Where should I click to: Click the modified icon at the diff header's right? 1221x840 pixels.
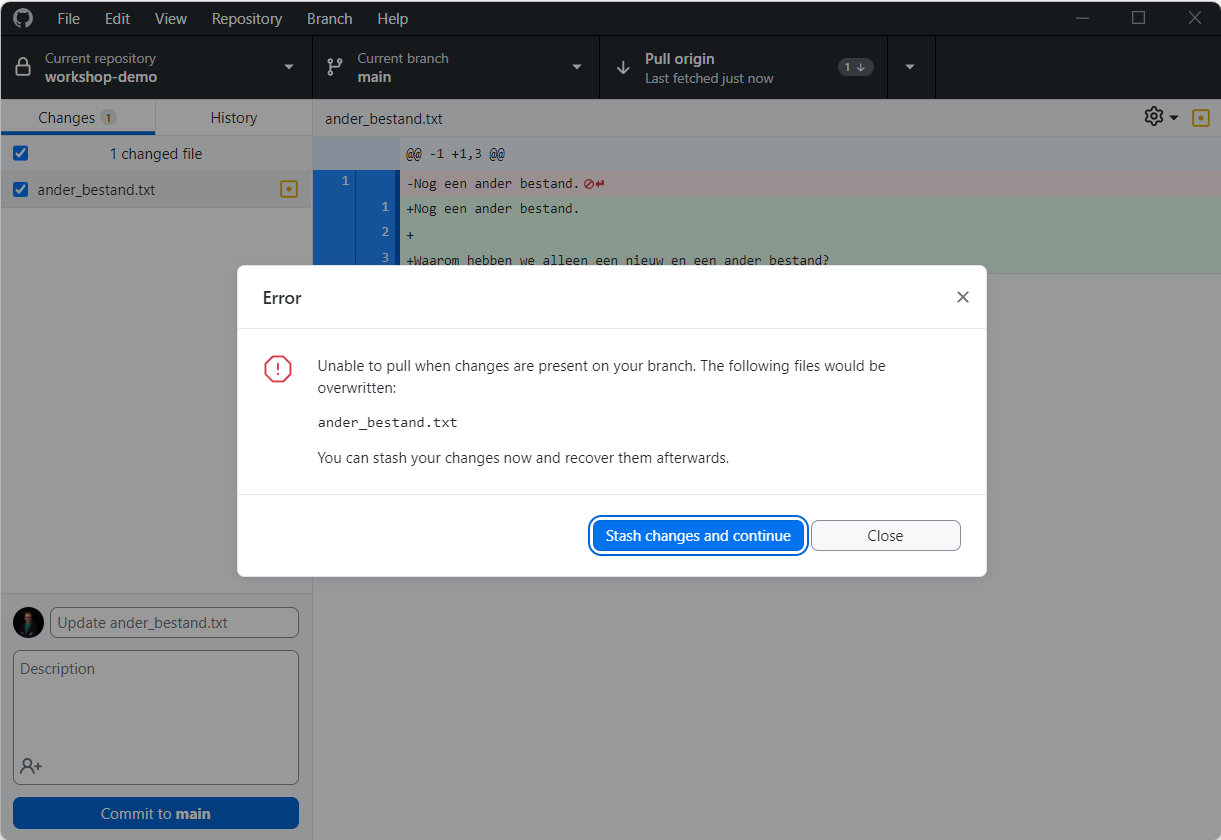[1200, 117]
